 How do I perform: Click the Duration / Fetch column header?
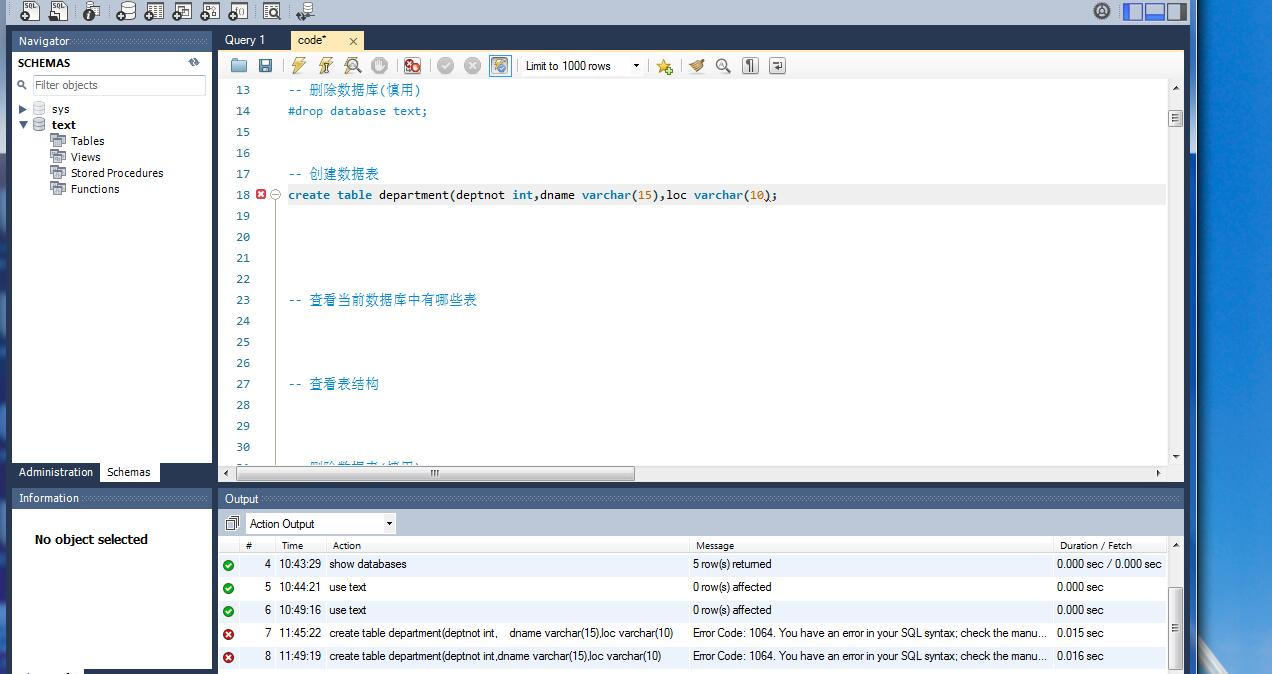[1109, 545]
